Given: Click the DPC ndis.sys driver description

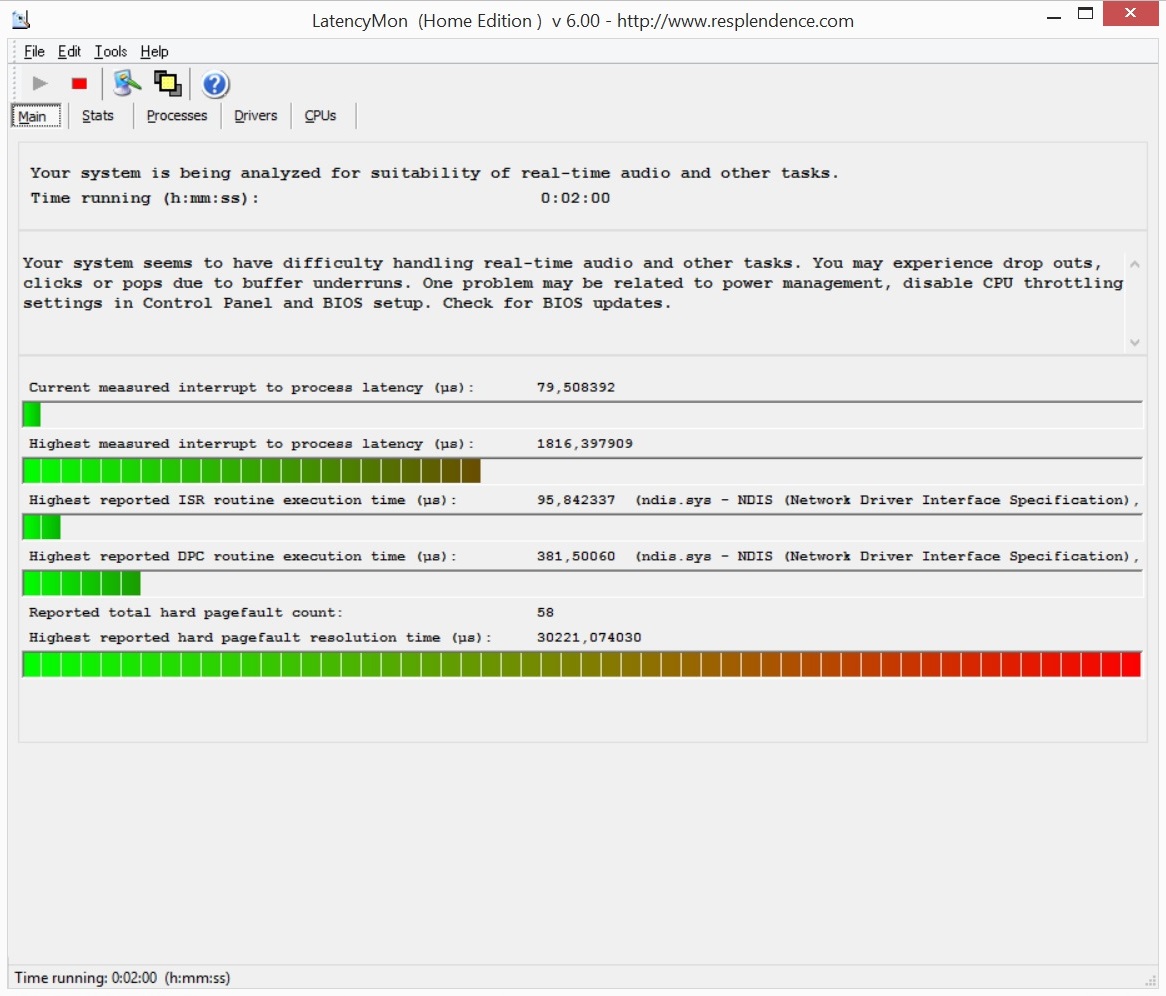Looking at the screenshot, I should [x=887, y=557].
